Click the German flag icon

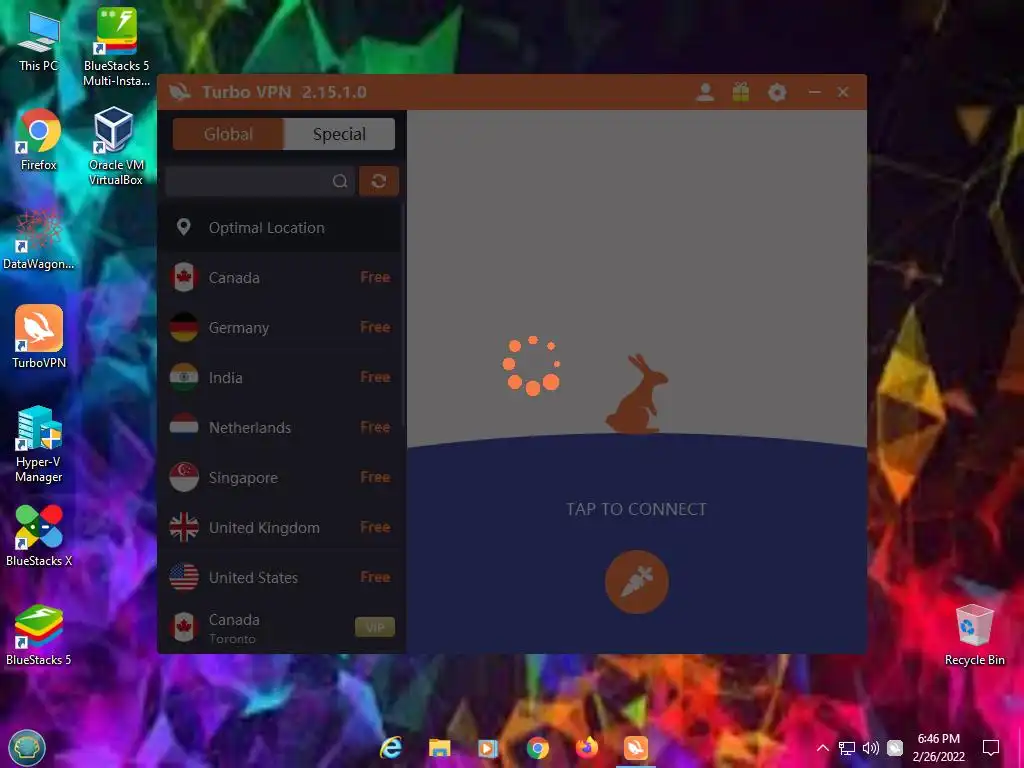(184, 327)
